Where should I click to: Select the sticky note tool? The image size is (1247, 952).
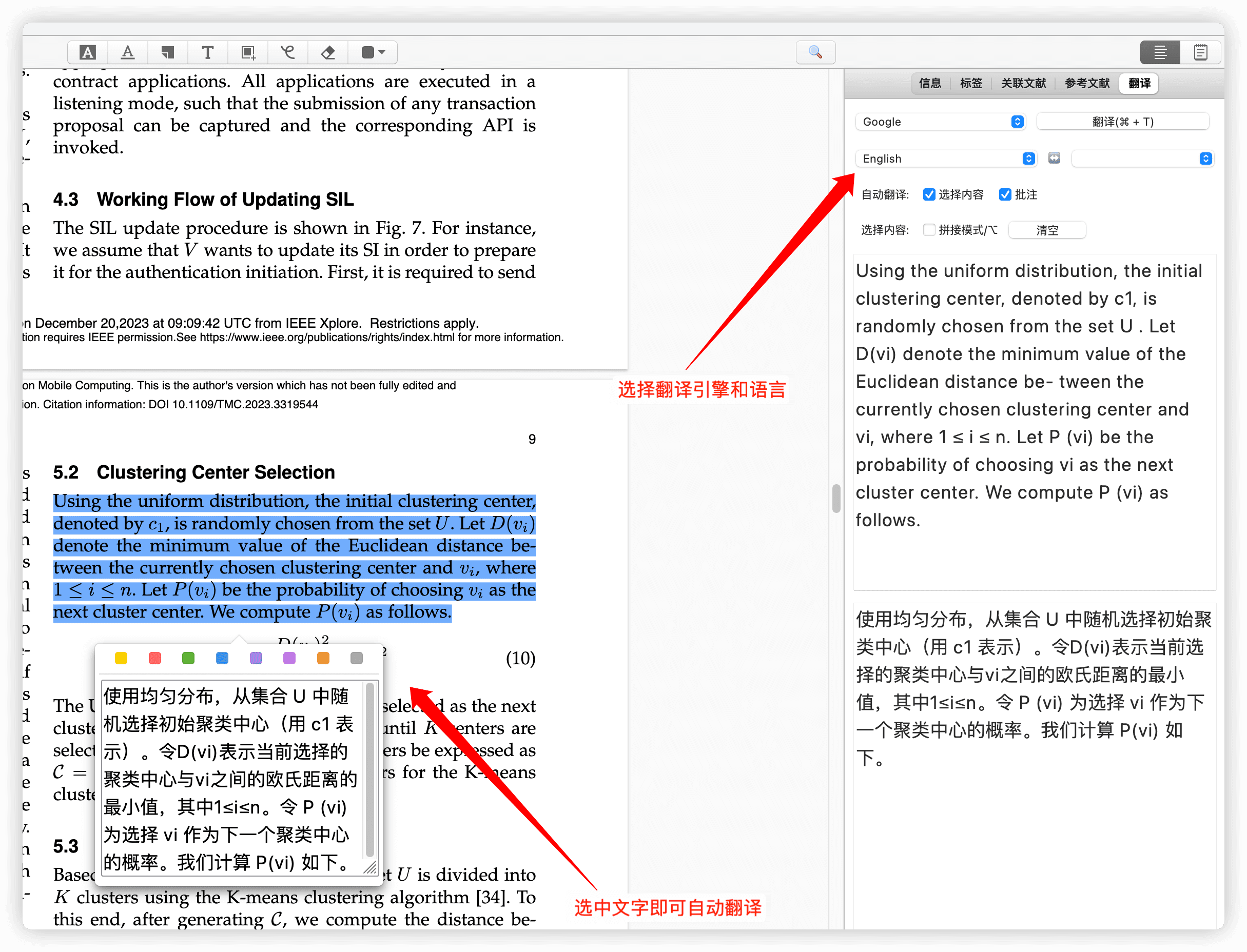(168, 53)
